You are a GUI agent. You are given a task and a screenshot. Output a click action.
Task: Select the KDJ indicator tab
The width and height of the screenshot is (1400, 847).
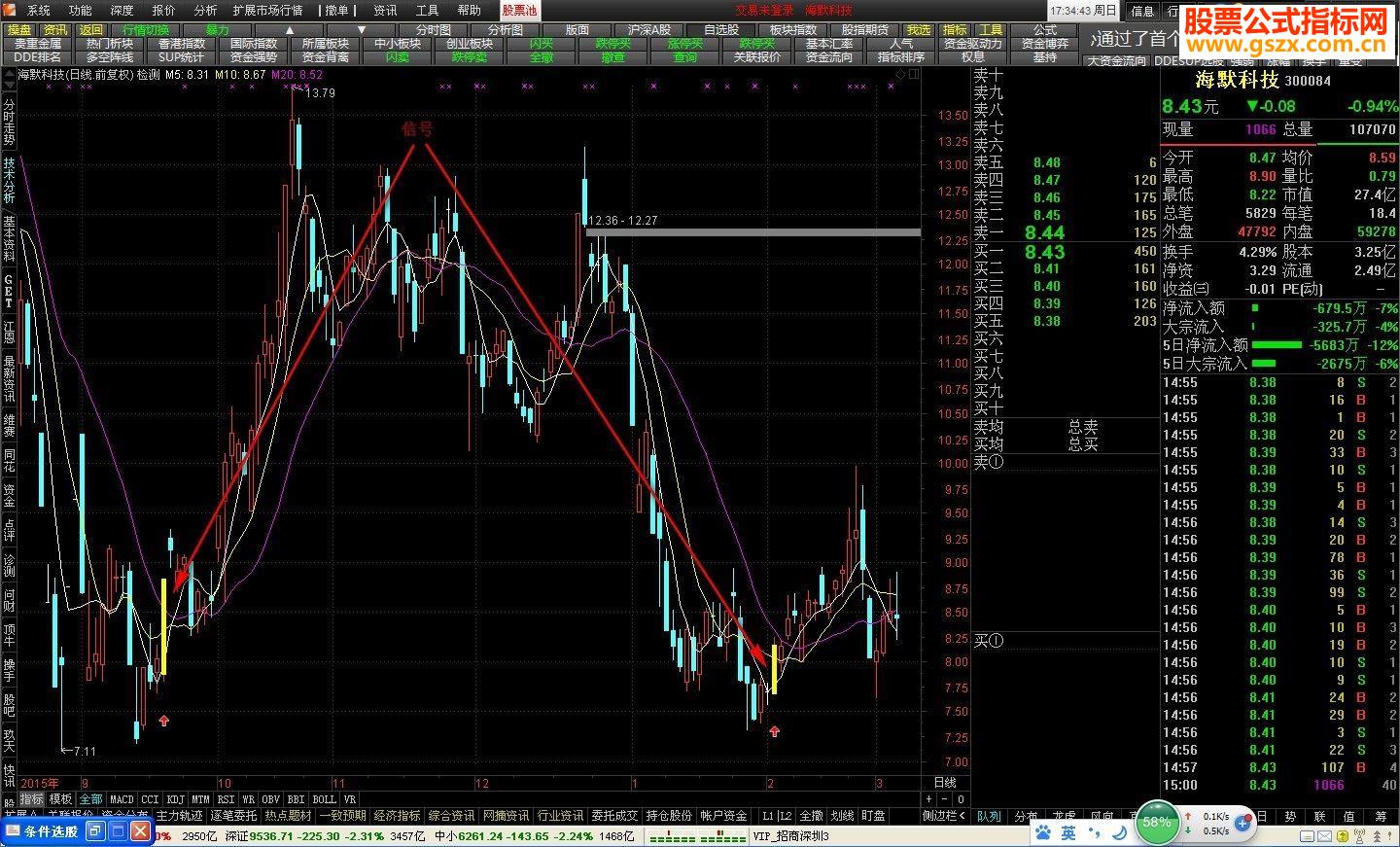(175, 799)
